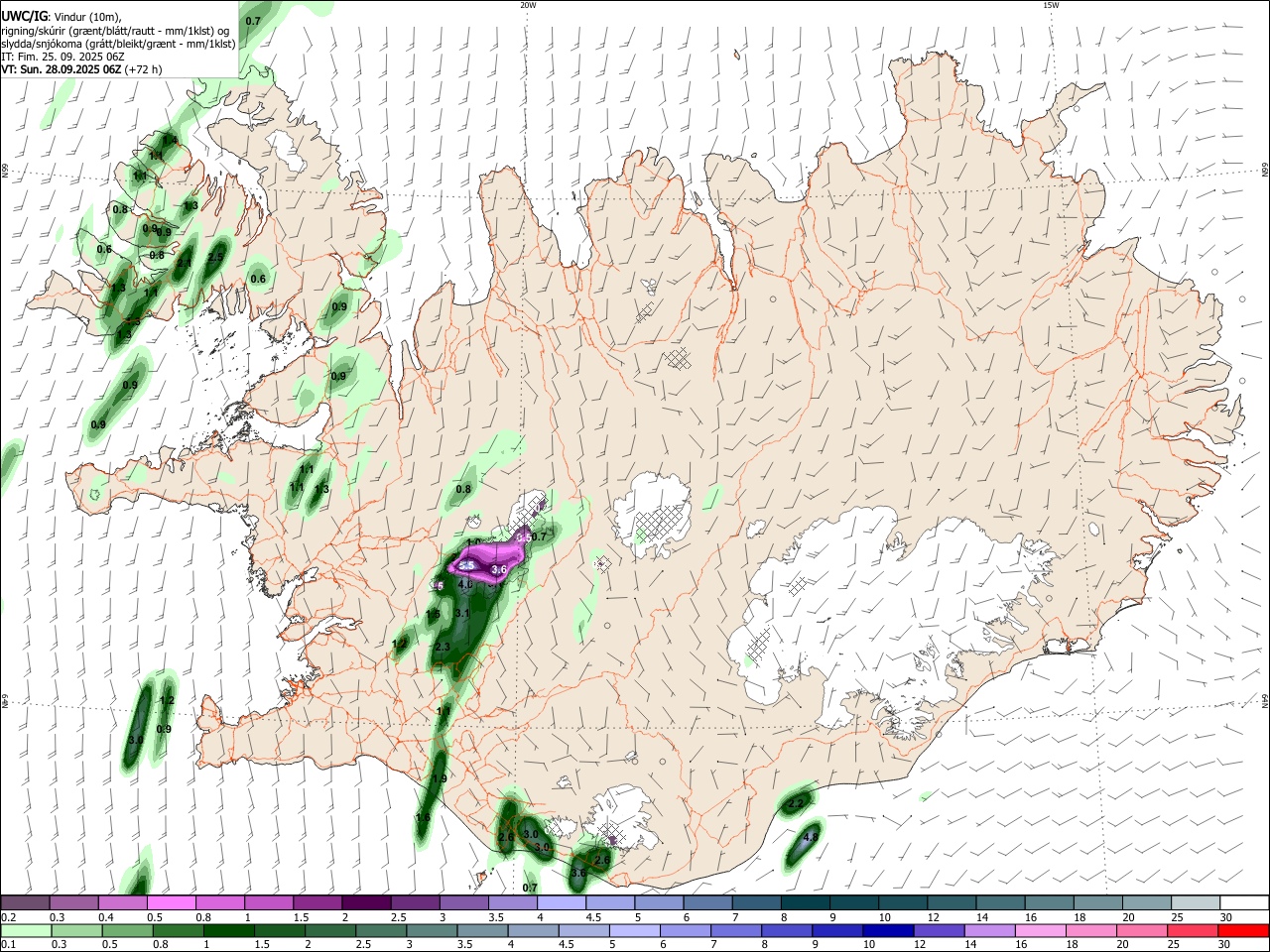This screenshot has height=952, width=1270.
Task: Click the 'VT: Sun. 28.09.2025 06Z' valid time line
Action: [x=61, y=69]
